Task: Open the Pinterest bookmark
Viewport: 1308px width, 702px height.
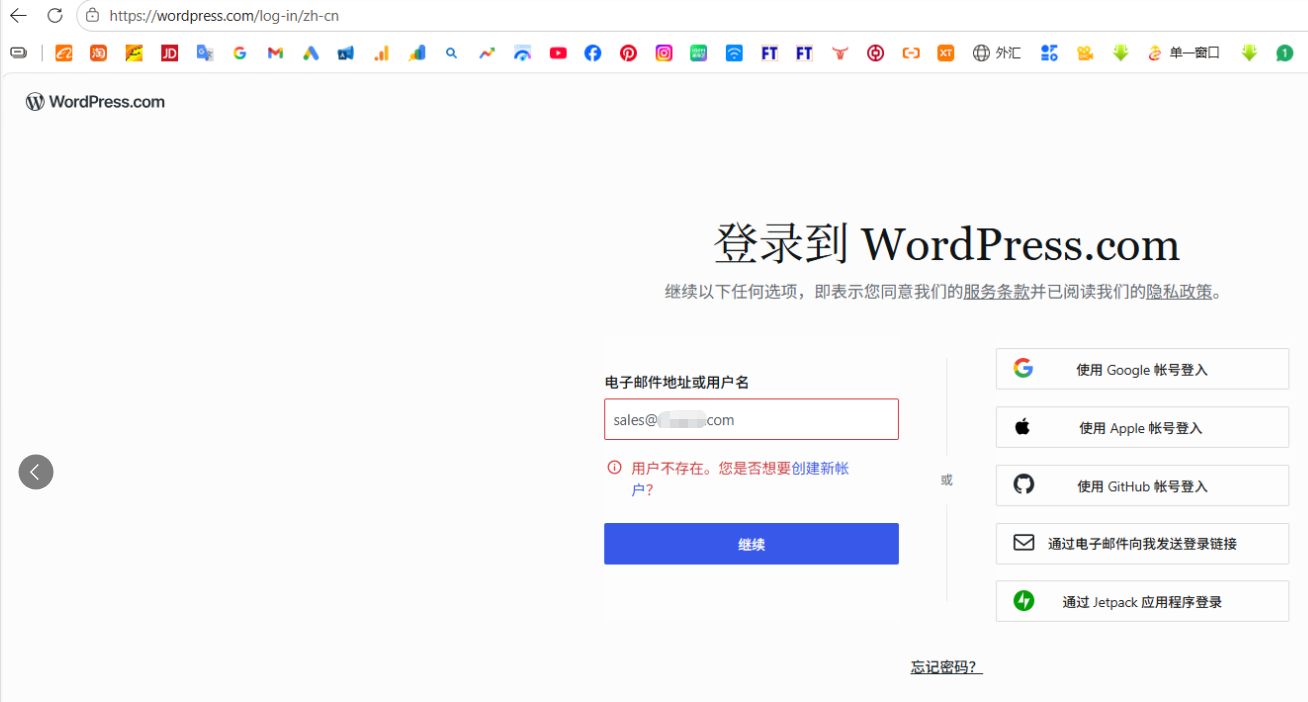Action: coord(628,53)
